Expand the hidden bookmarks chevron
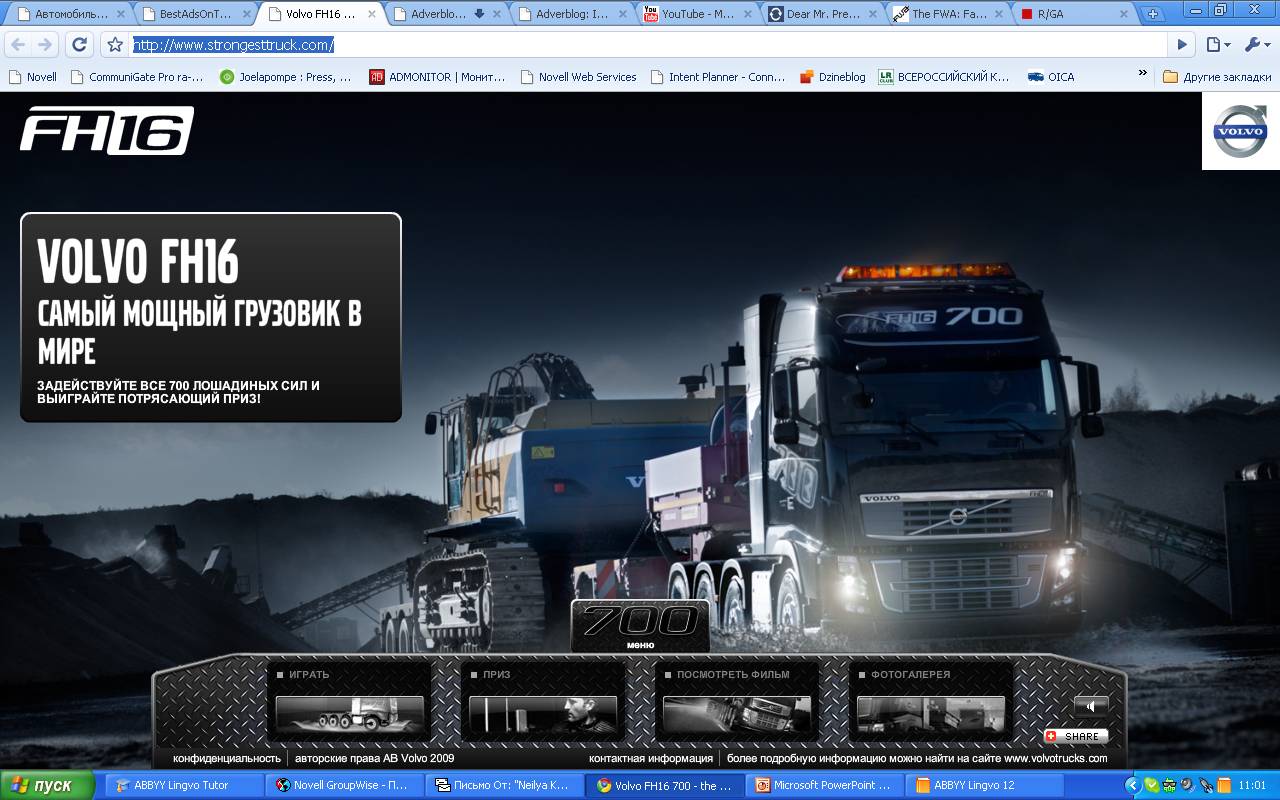1280x800 pixels. tap(1143, 74)
